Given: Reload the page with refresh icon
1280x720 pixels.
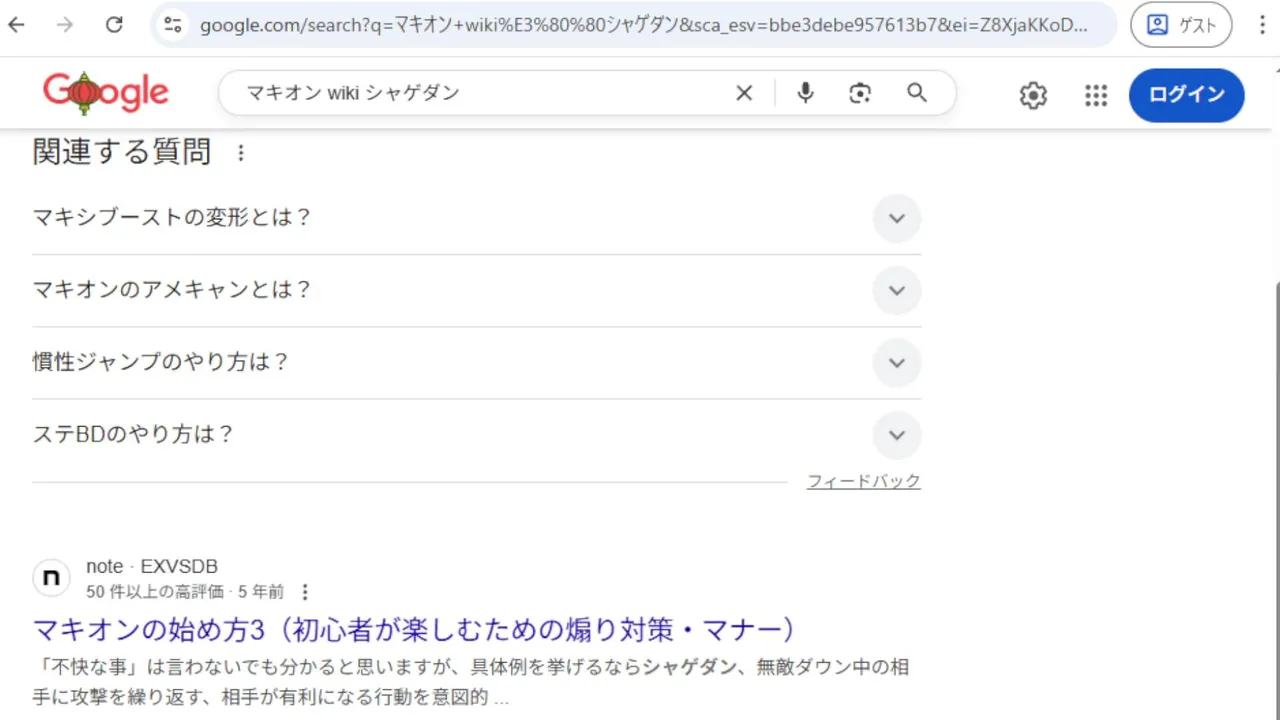Looking at the screenshot, I should (114, 25).
